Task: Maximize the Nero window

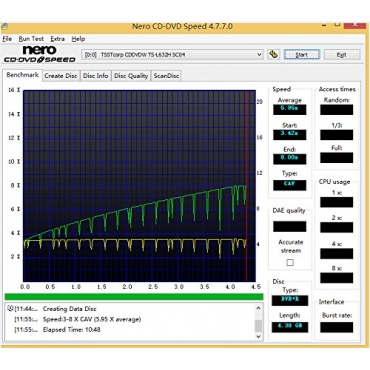Action: tap(337, 24)
